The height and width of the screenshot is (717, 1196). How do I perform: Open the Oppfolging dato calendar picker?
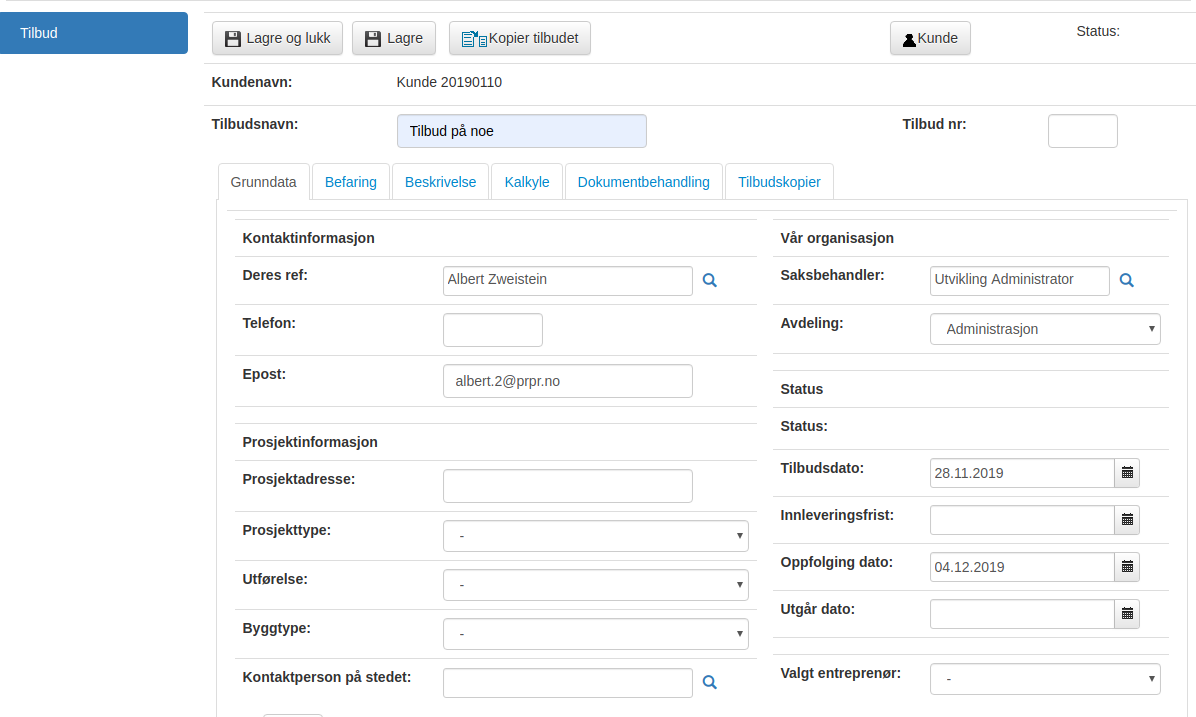pyautogui.click(x=1127, y=567)
